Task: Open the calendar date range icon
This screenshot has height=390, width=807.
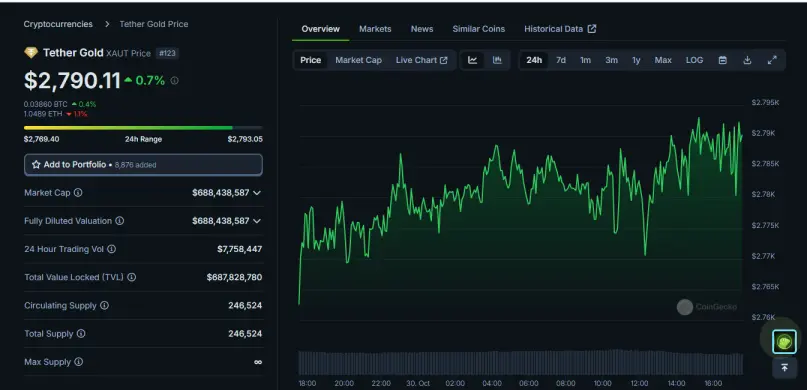Action: point(723,60)
